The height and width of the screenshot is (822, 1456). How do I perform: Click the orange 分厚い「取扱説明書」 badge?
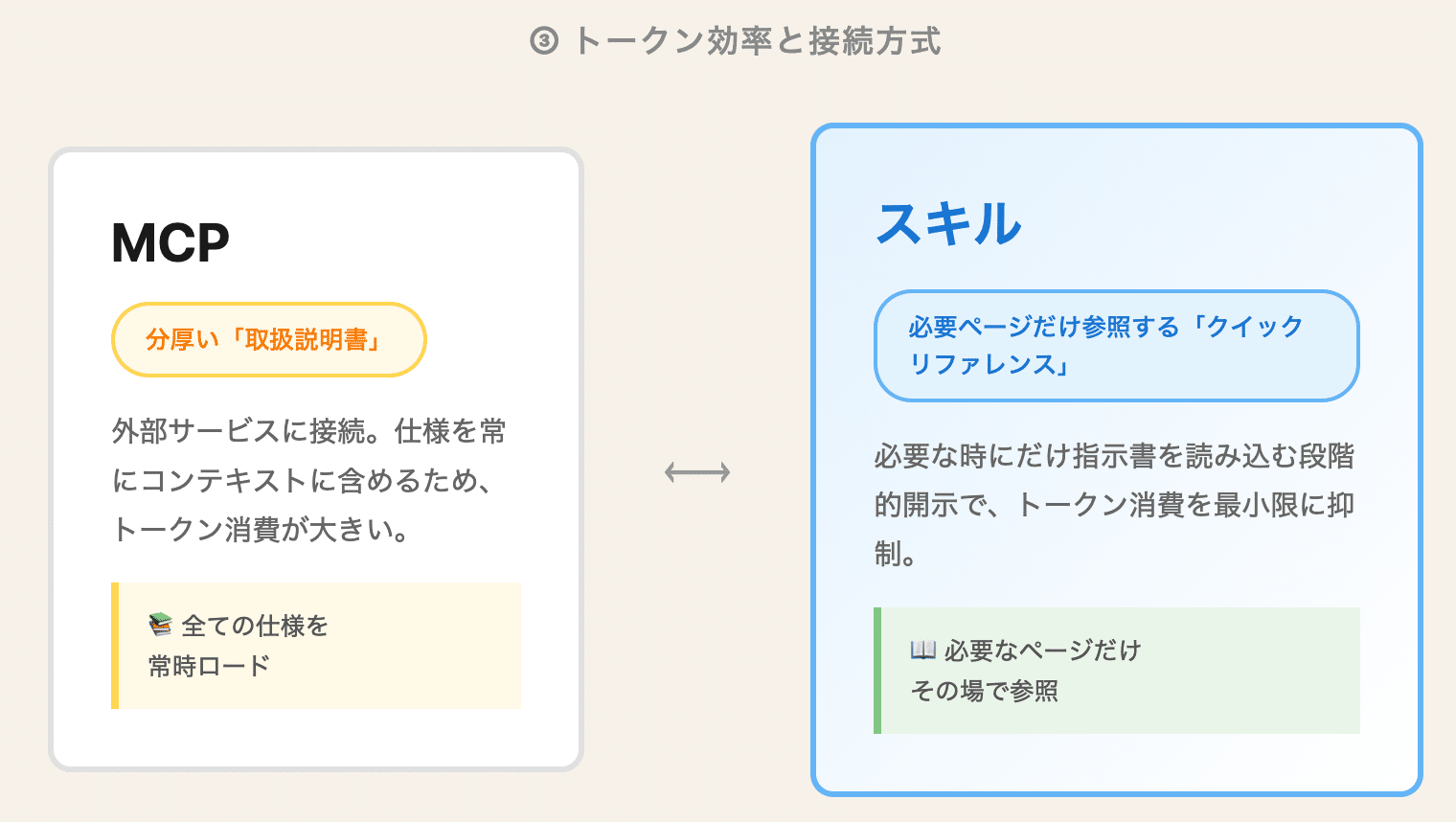click(x=268, y=340)
